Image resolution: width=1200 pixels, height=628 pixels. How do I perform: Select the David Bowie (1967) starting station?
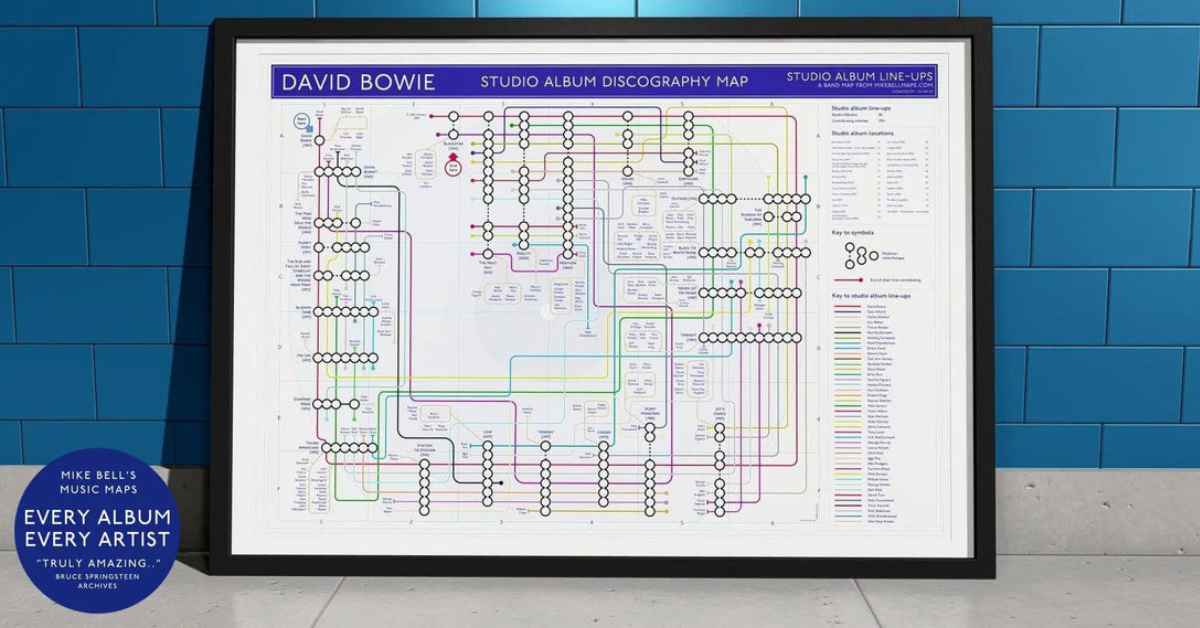click(319, 140)
